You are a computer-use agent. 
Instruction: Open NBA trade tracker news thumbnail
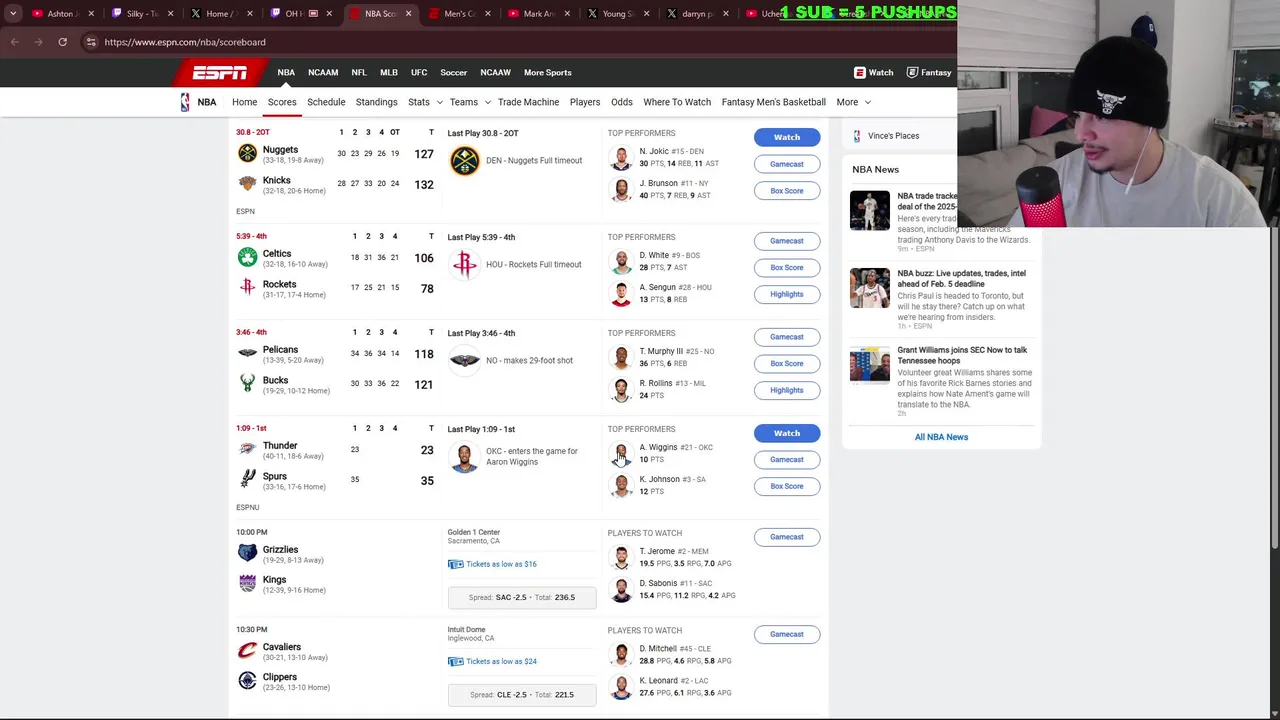pos(869,211)
